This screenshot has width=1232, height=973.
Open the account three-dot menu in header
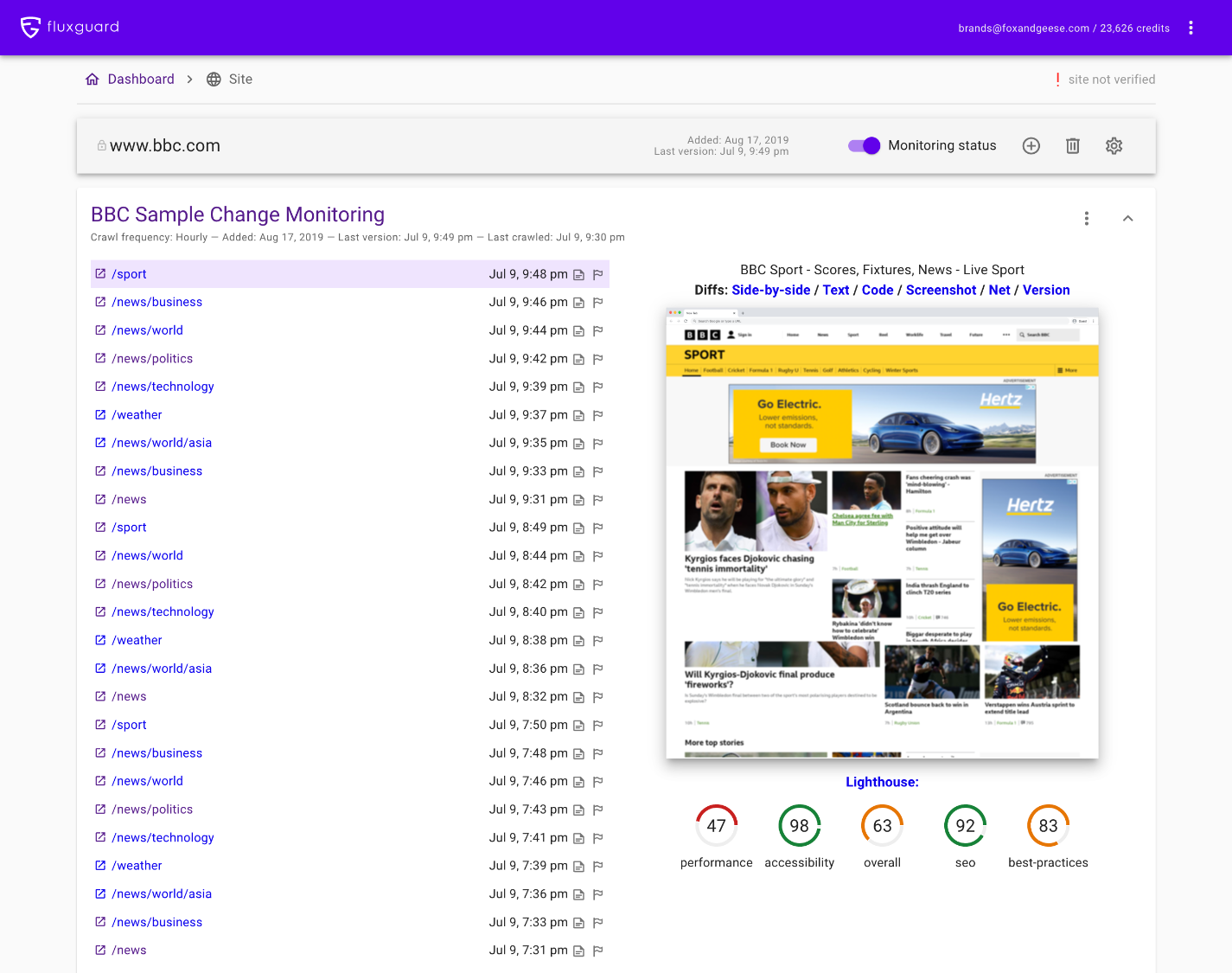[x=1191, y=28]
